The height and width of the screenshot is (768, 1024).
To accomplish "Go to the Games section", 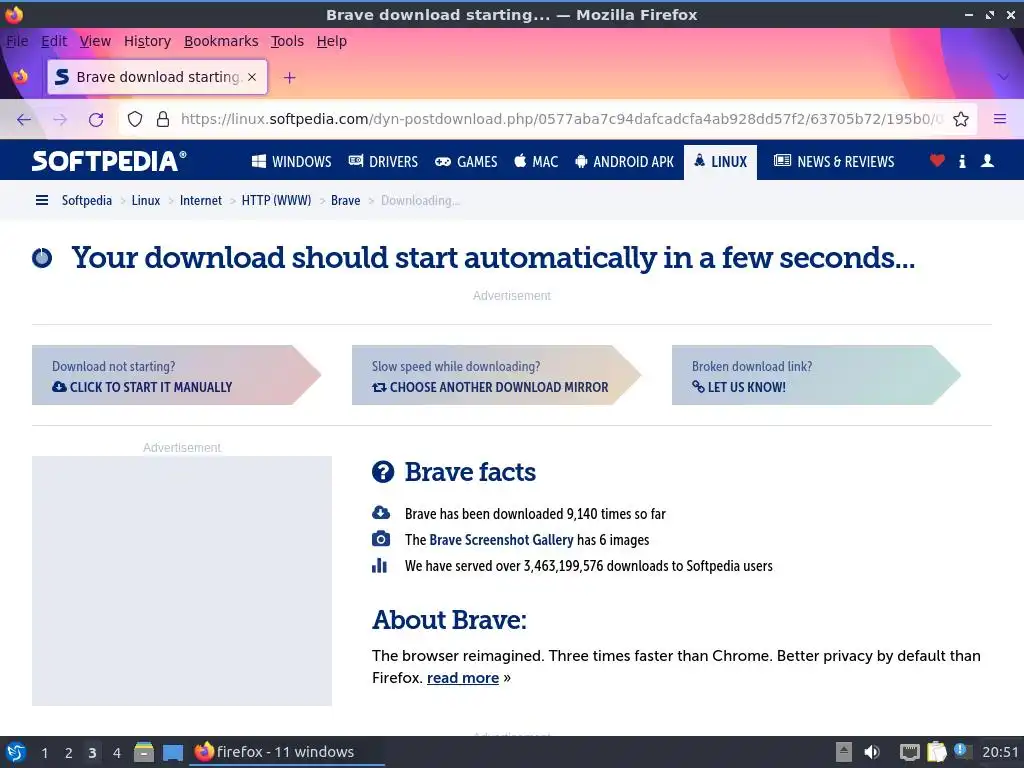I will point(466,161).
